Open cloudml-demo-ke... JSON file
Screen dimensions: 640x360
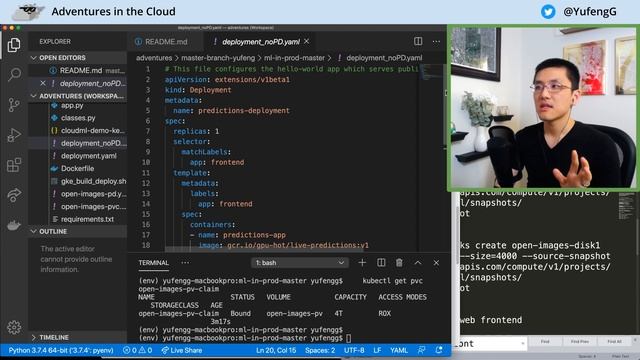point(93,131)
